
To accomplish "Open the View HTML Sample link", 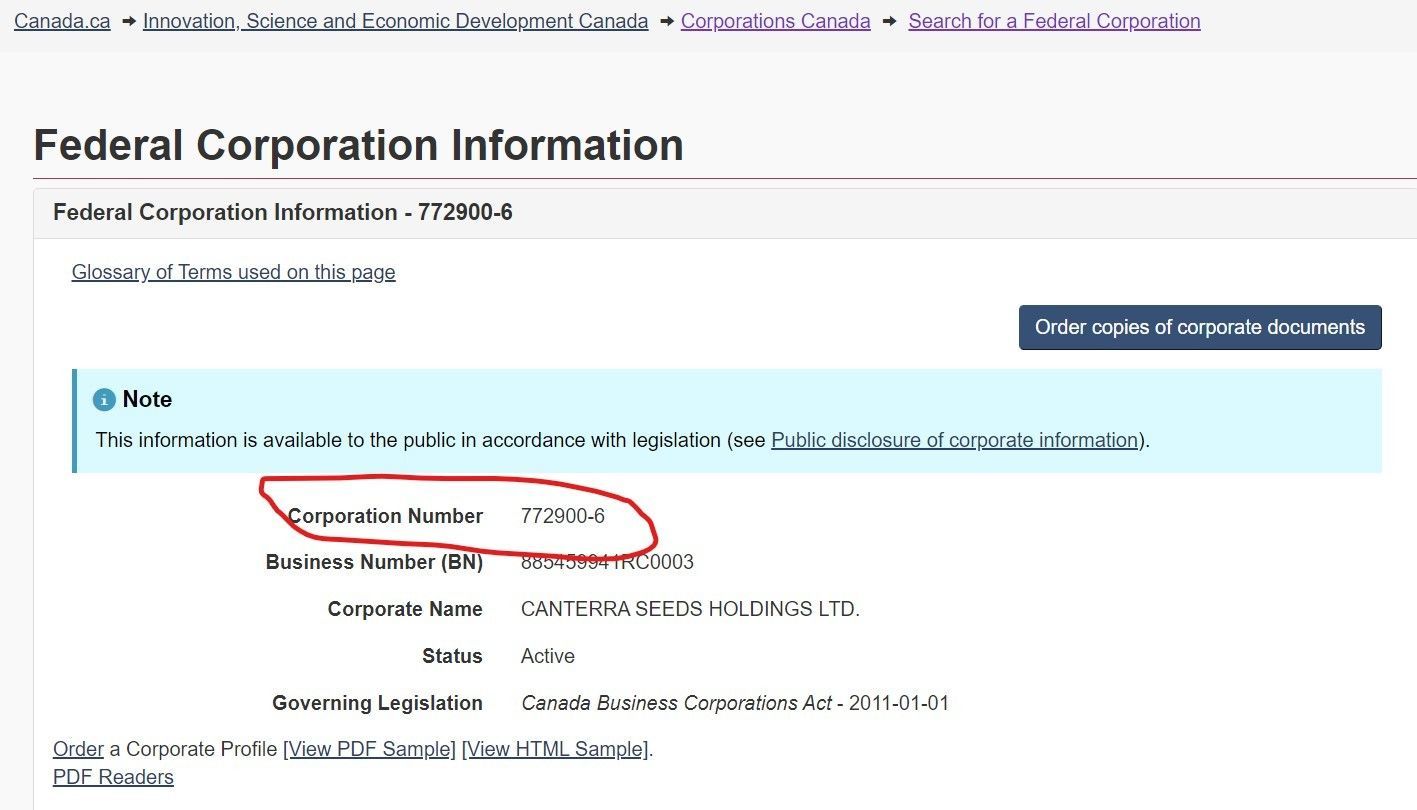I will 555,749.
